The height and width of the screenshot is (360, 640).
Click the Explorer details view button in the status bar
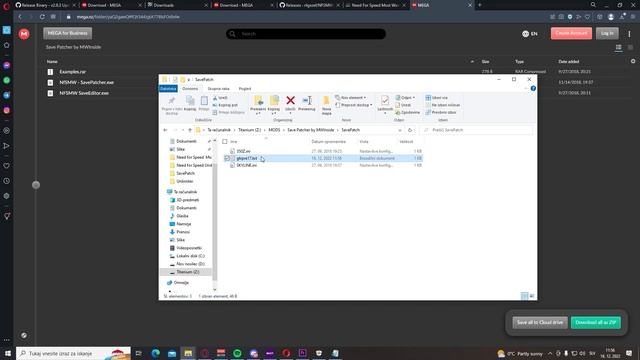pyautogui.click(x=524, y=296)
